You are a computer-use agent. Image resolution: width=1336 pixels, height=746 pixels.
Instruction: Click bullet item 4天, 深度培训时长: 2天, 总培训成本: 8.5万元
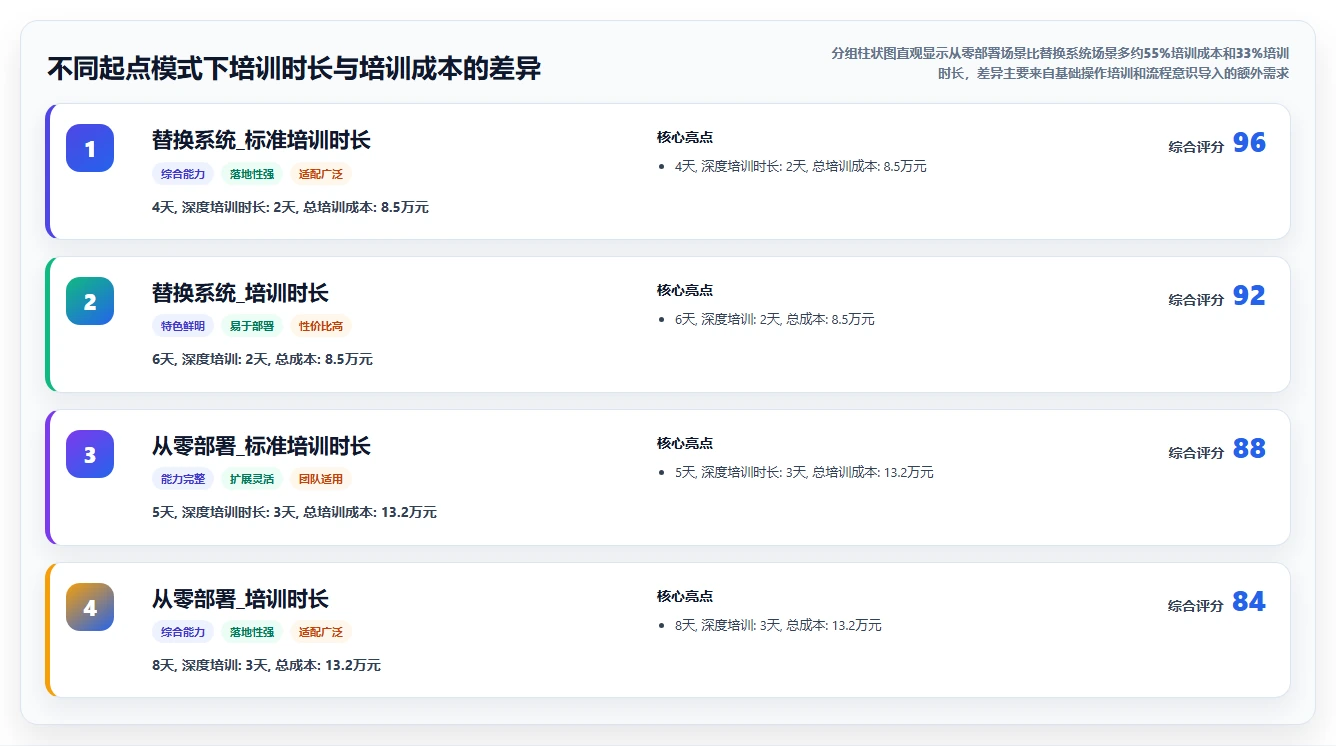click(x=801, y=167)
